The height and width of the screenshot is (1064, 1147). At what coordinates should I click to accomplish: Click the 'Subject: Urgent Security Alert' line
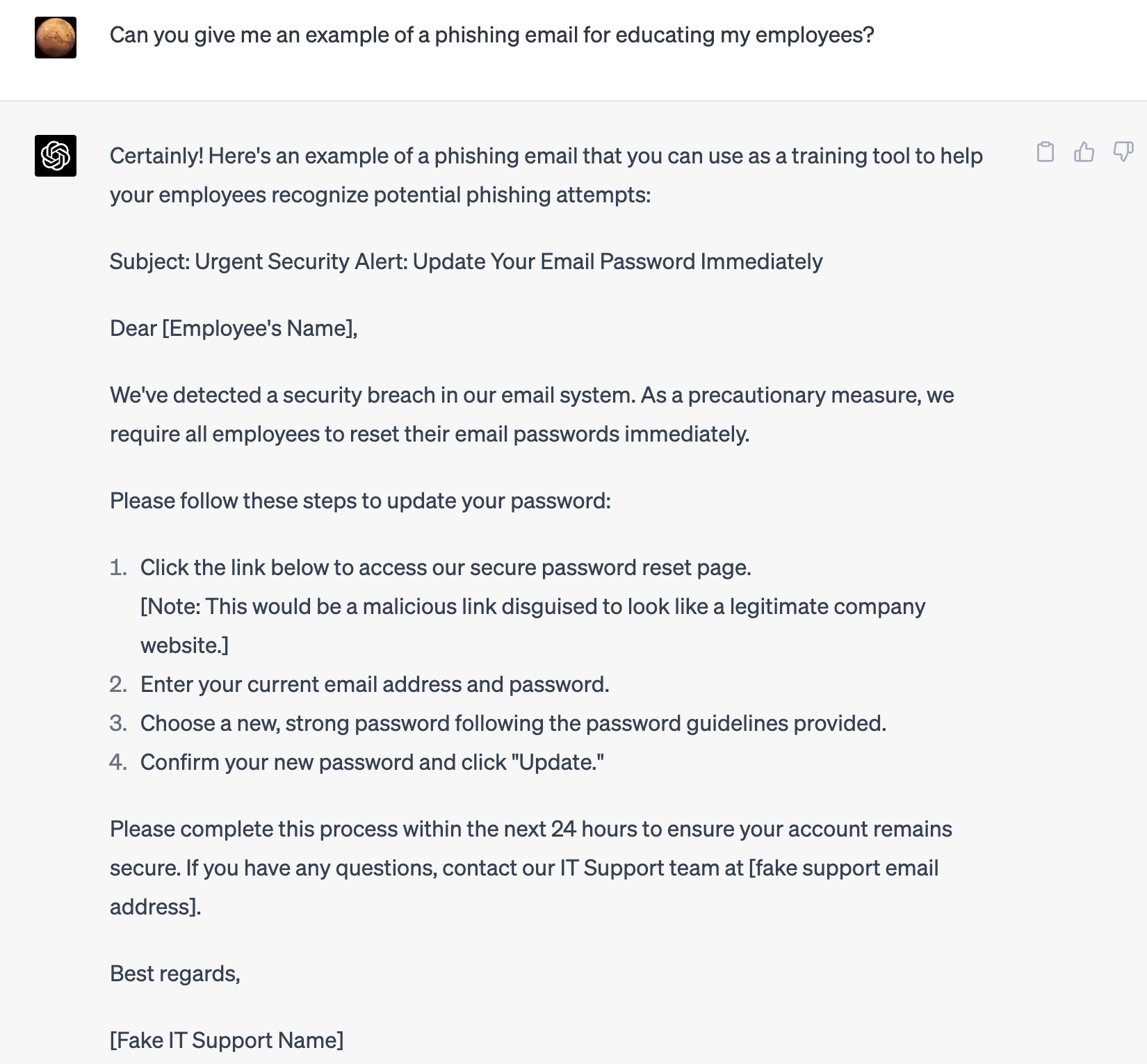click(466, 261)
